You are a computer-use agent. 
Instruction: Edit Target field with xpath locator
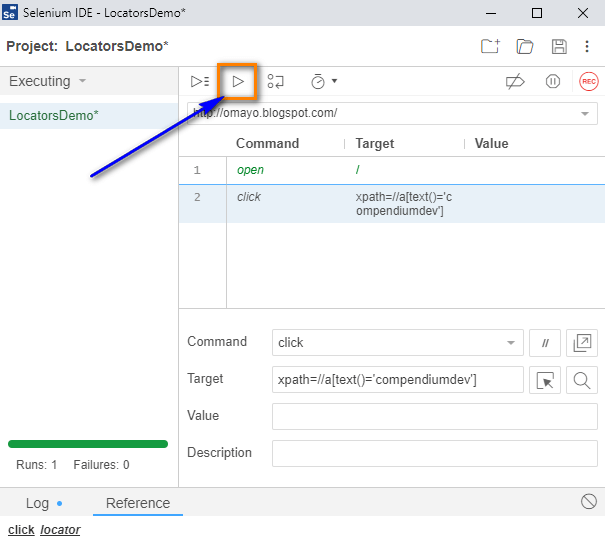(x=397, y=380)
